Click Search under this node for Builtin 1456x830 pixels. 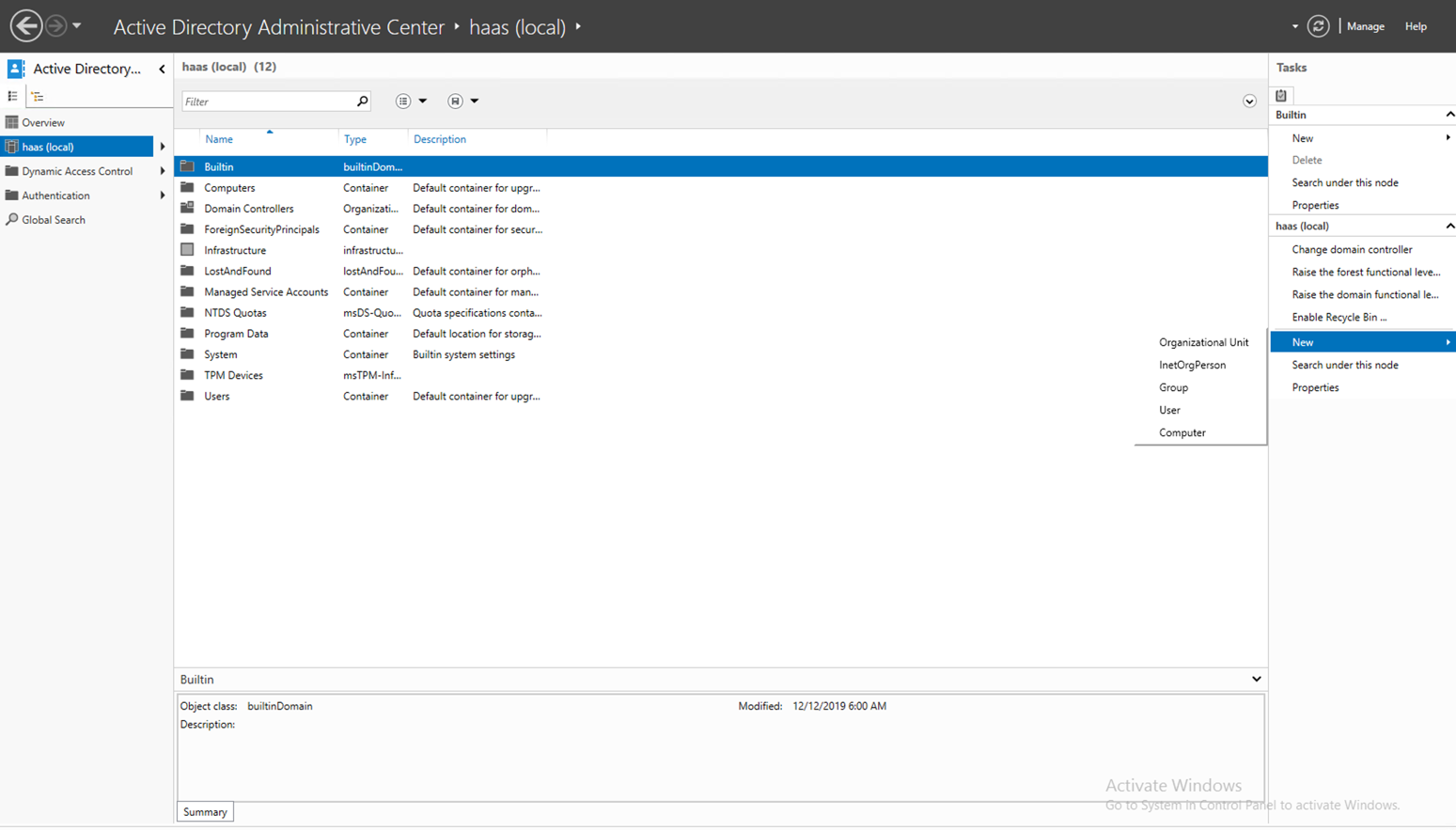[x=1344, y=182]
